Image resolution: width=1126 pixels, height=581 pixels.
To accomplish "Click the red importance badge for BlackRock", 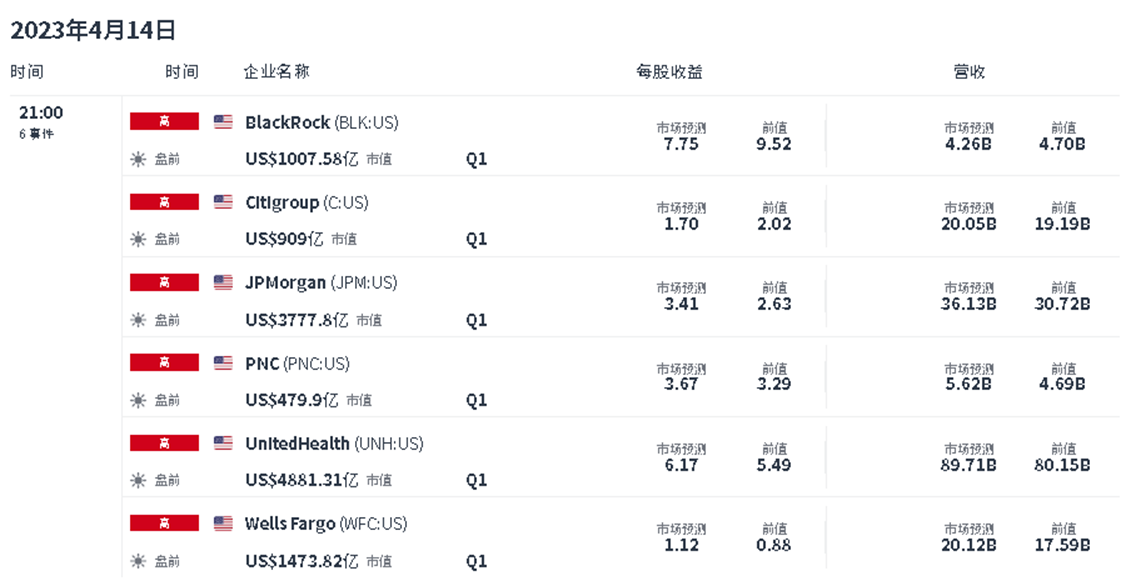I will (164, 122).
